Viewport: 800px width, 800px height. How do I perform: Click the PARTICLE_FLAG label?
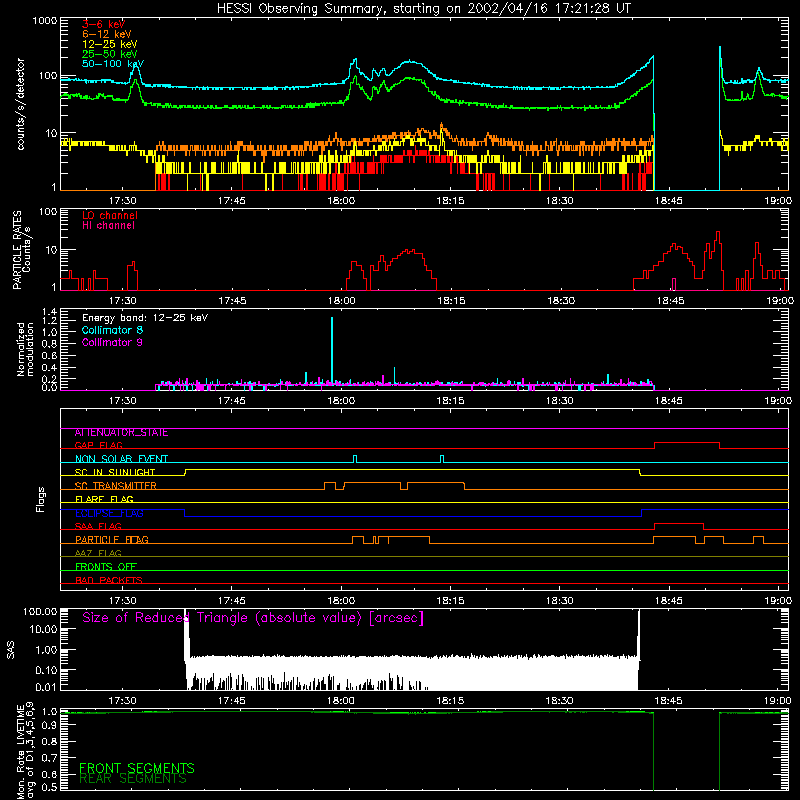[112, 540]
